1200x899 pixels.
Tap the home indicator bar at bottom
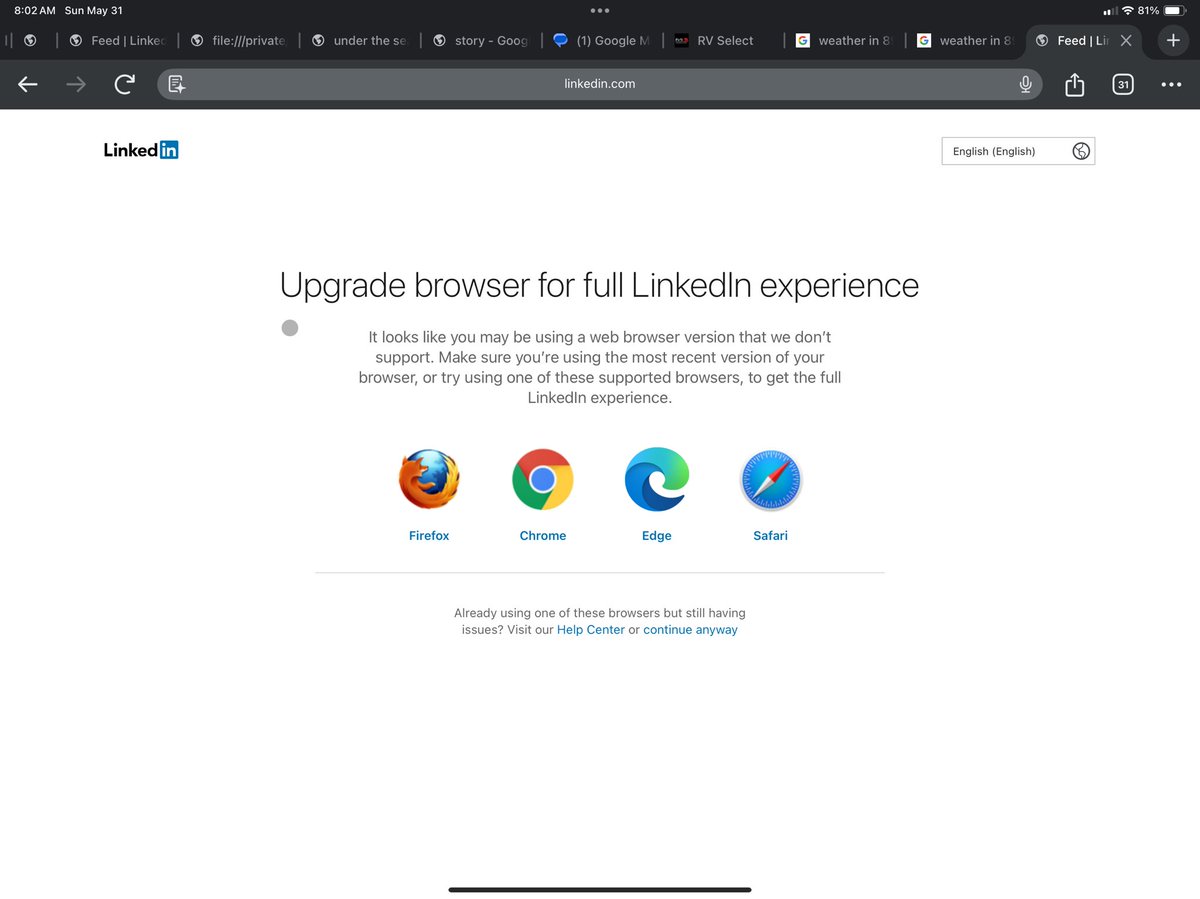click(600, 889)
